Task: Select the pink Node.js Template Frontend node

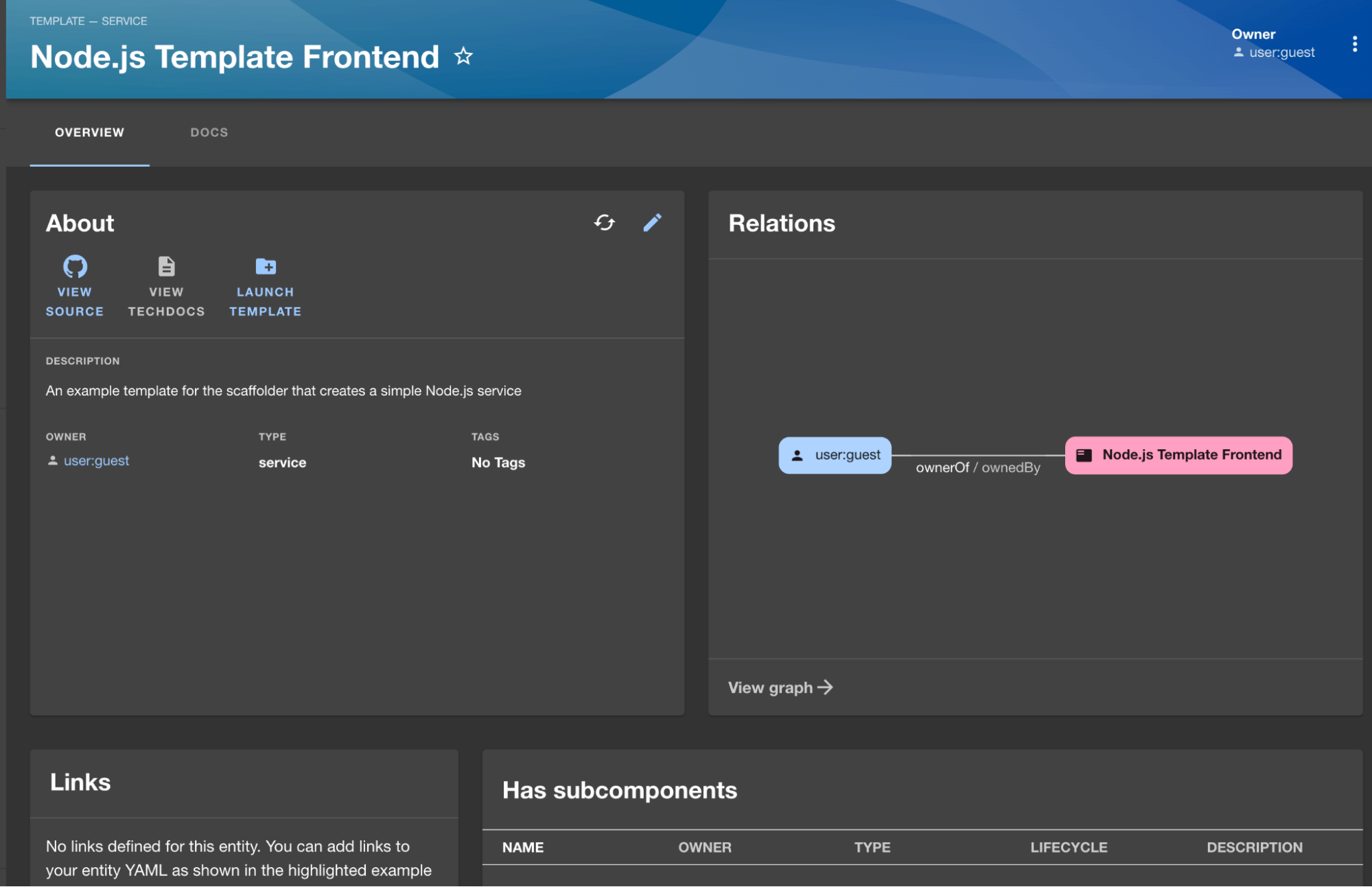Action: pos(1178,456)
